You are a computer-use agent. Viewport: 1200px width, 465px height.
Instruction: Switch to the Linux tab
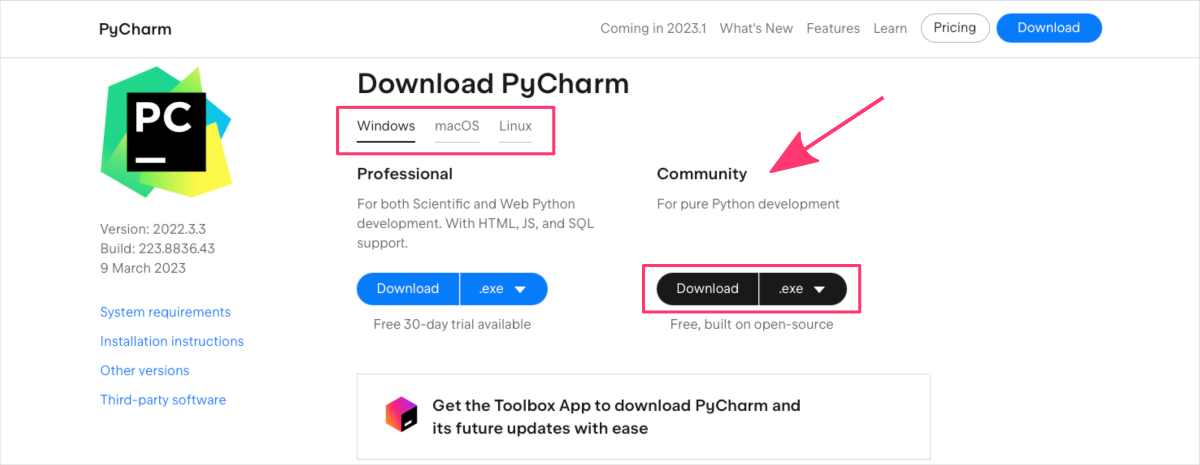515,126
